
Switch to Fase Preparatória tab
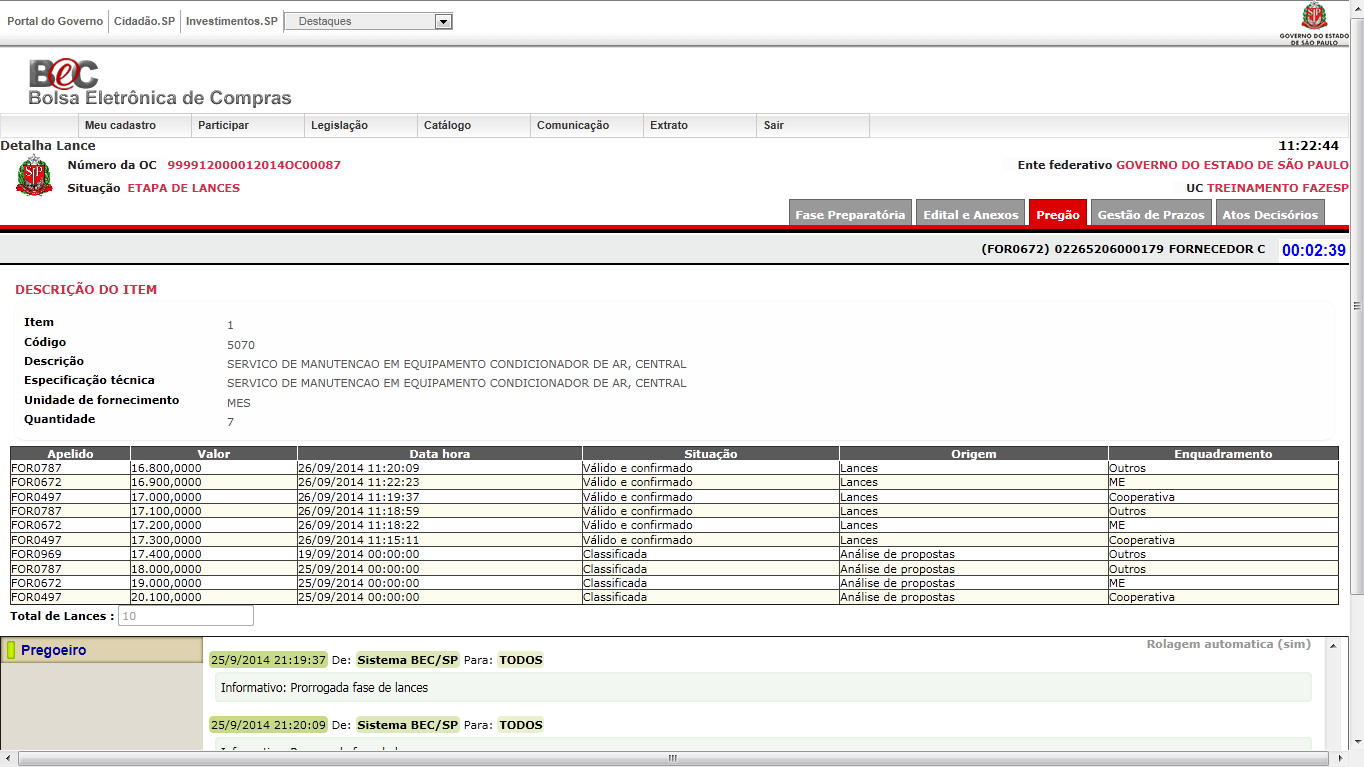click(x=850, y=214)
